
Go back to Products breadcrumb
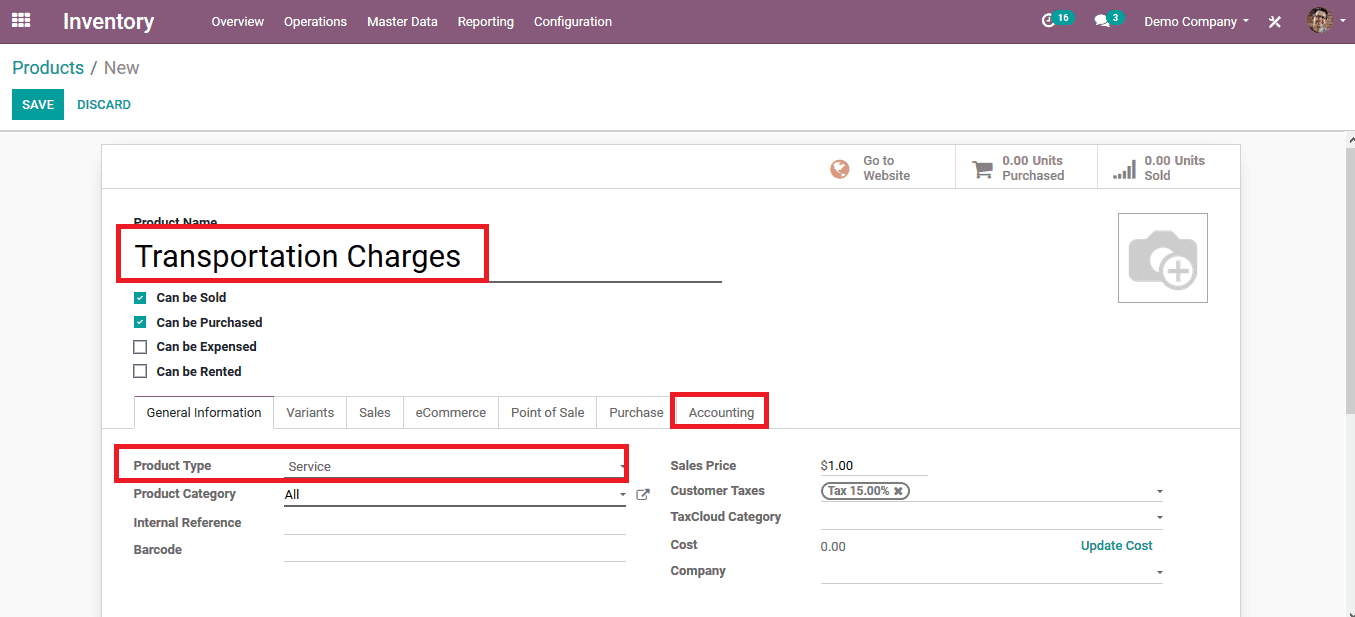tap(48, 68)
